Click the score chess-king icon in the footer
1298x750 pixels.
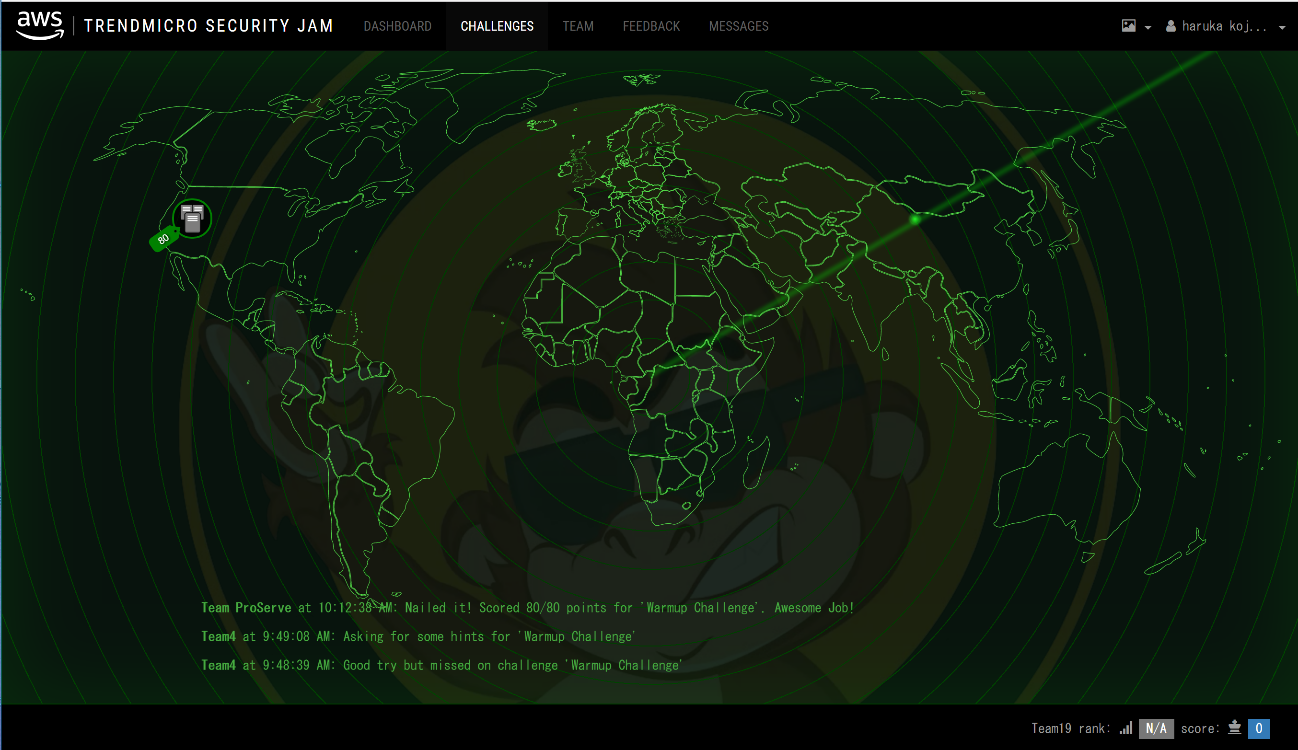[x=1234, y=728]
